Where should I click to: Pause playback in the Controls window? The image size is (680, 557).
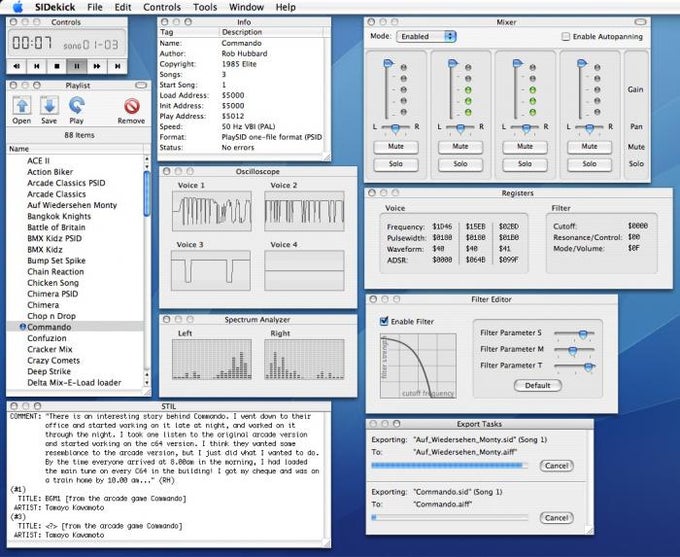77,66
